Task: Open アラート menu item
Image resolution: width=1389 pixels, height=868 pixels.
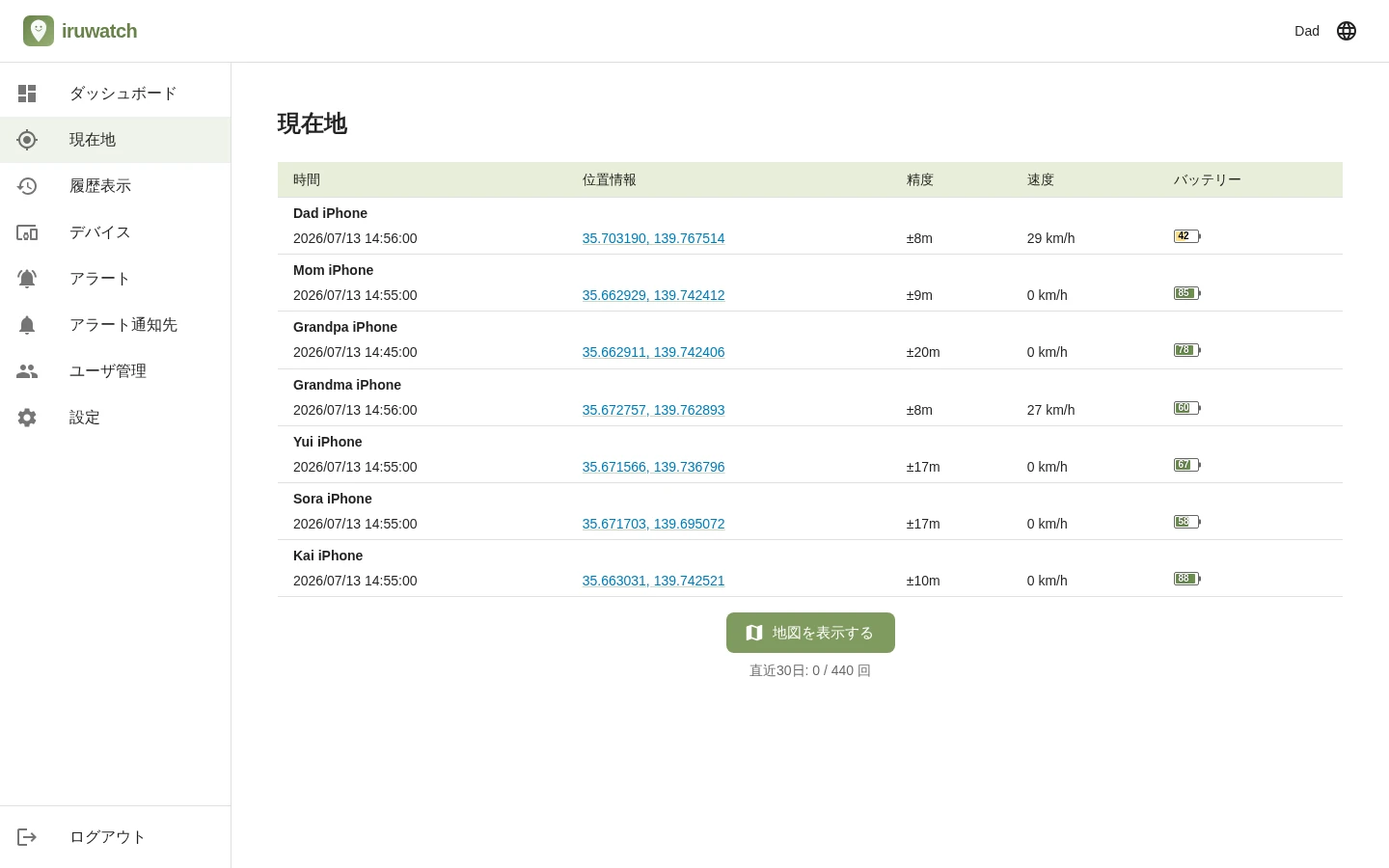Action: click(116, 279)
